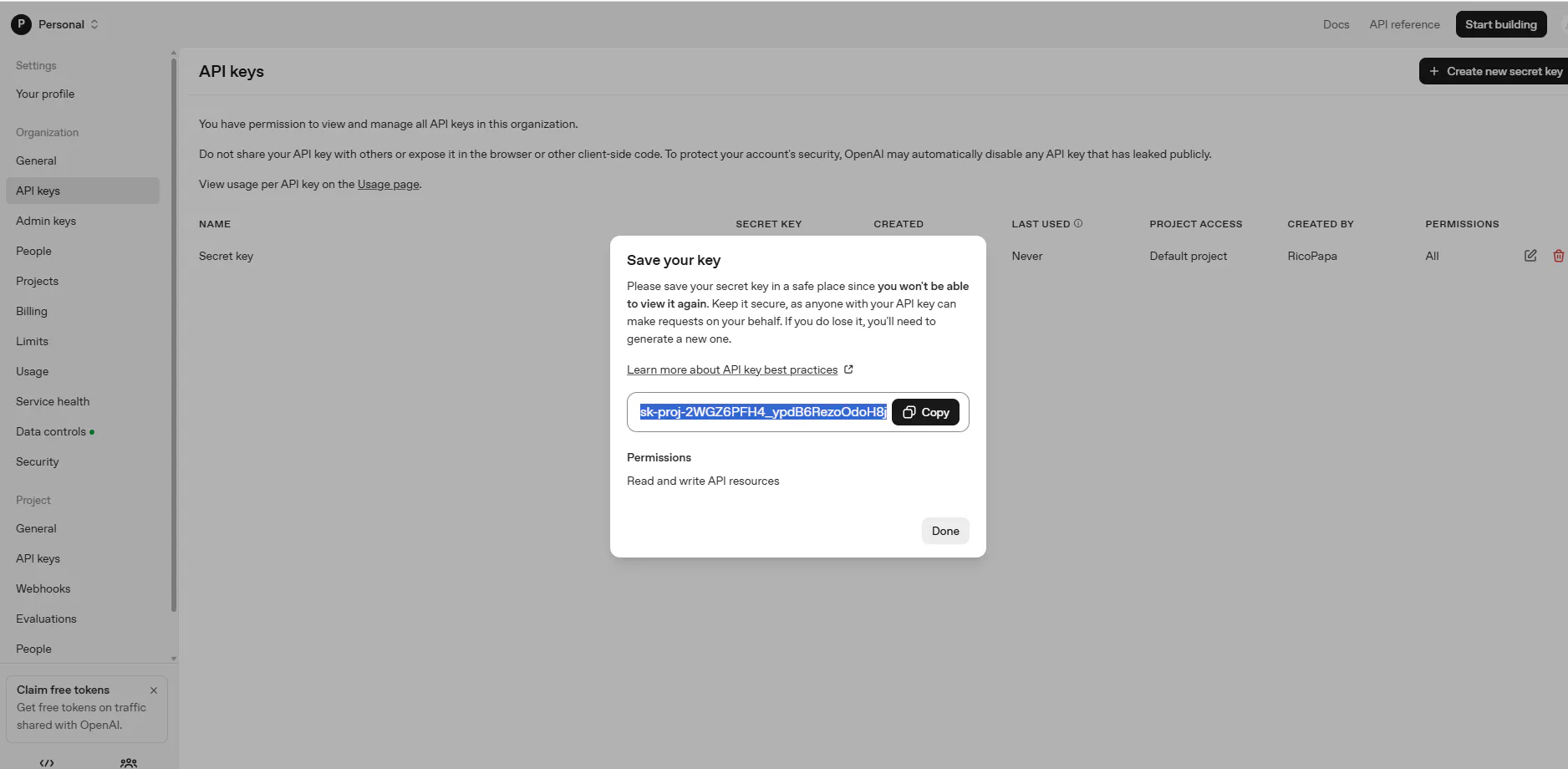Open Webhooks page
The image size is (1568, 769).
tap(43, 588)
